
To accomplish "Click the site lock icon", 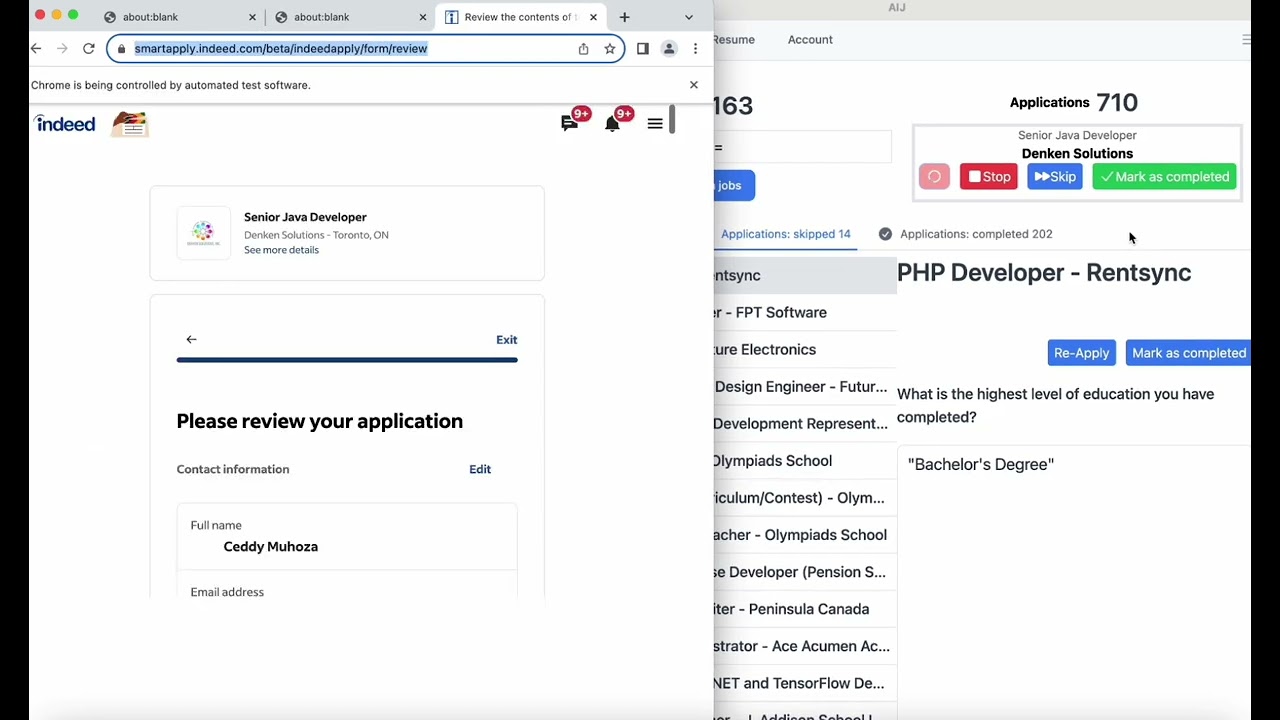I will click(121, 48).
